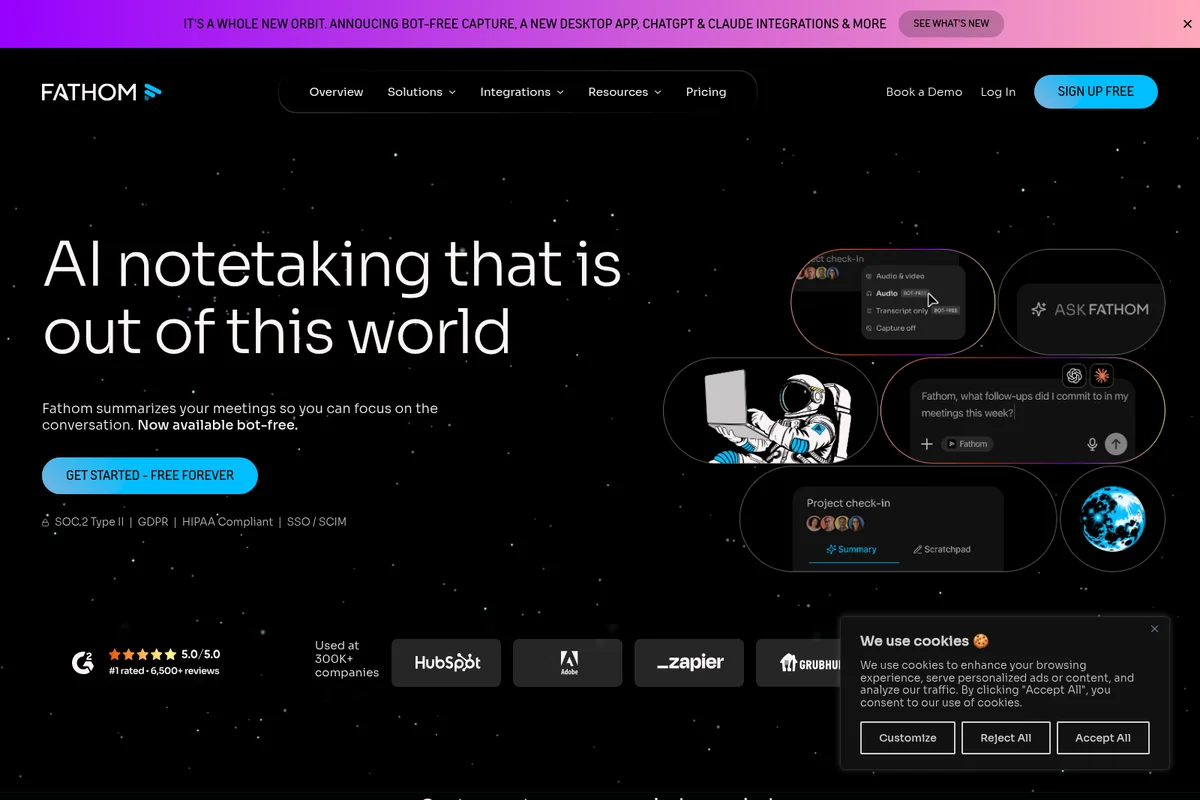Click the Grubhub logo tile
The image size is (1200, 800).
(800, 663)
